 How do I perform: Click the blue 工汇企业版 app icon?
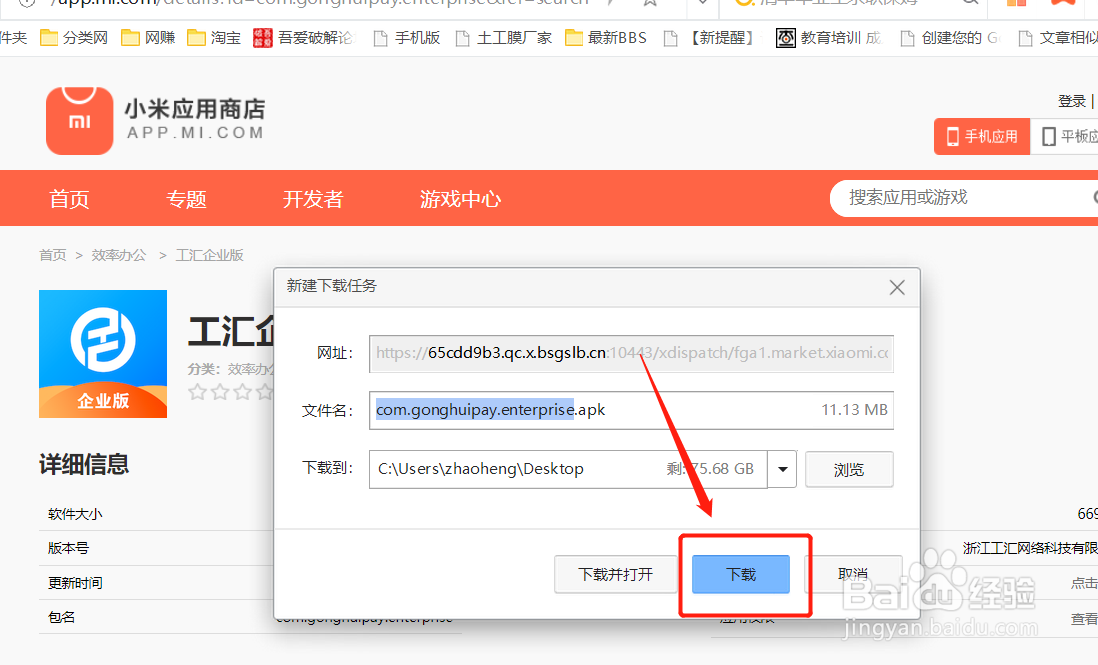102,353
